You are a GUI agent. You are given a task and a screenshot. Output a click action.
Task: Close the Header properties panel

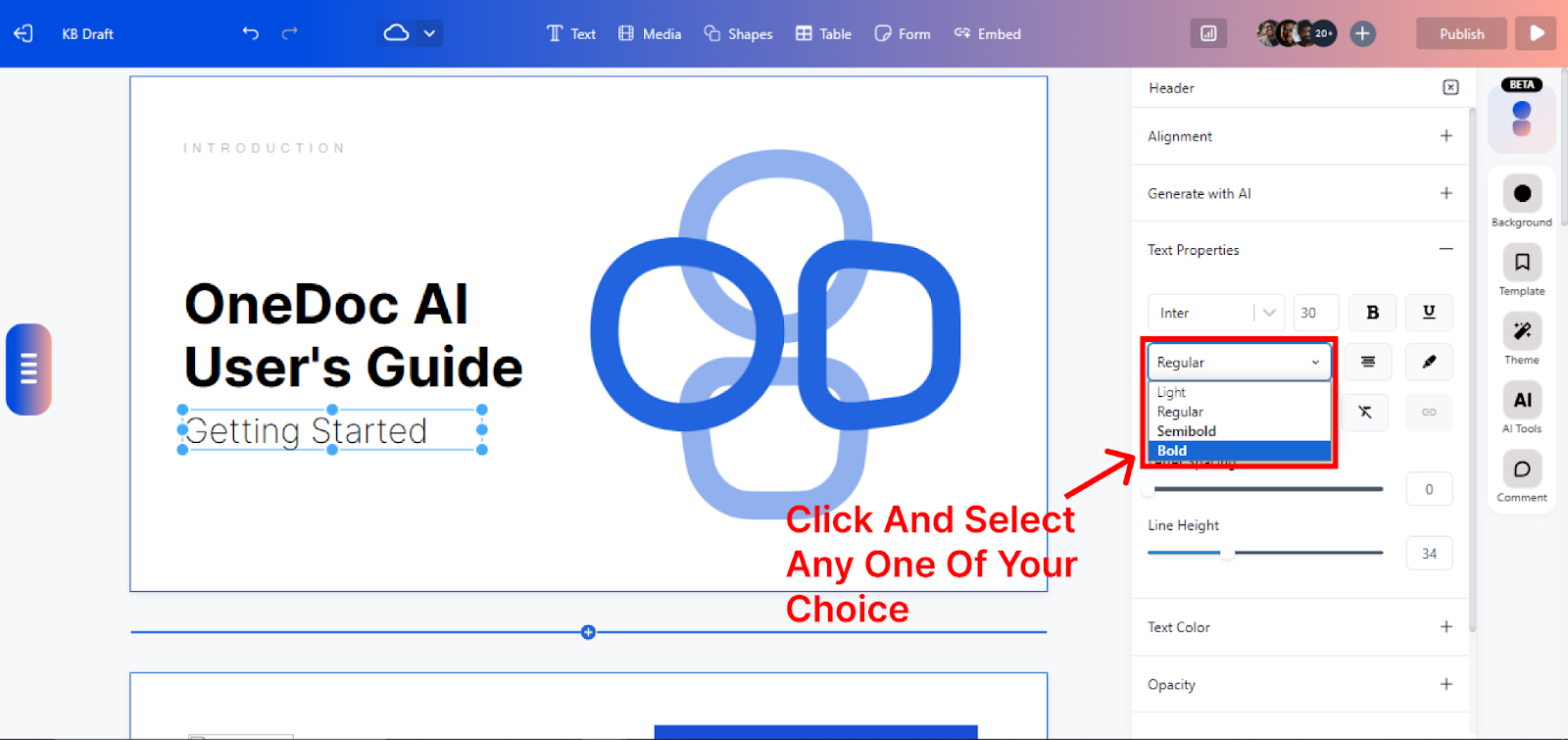coord(1450,87)
